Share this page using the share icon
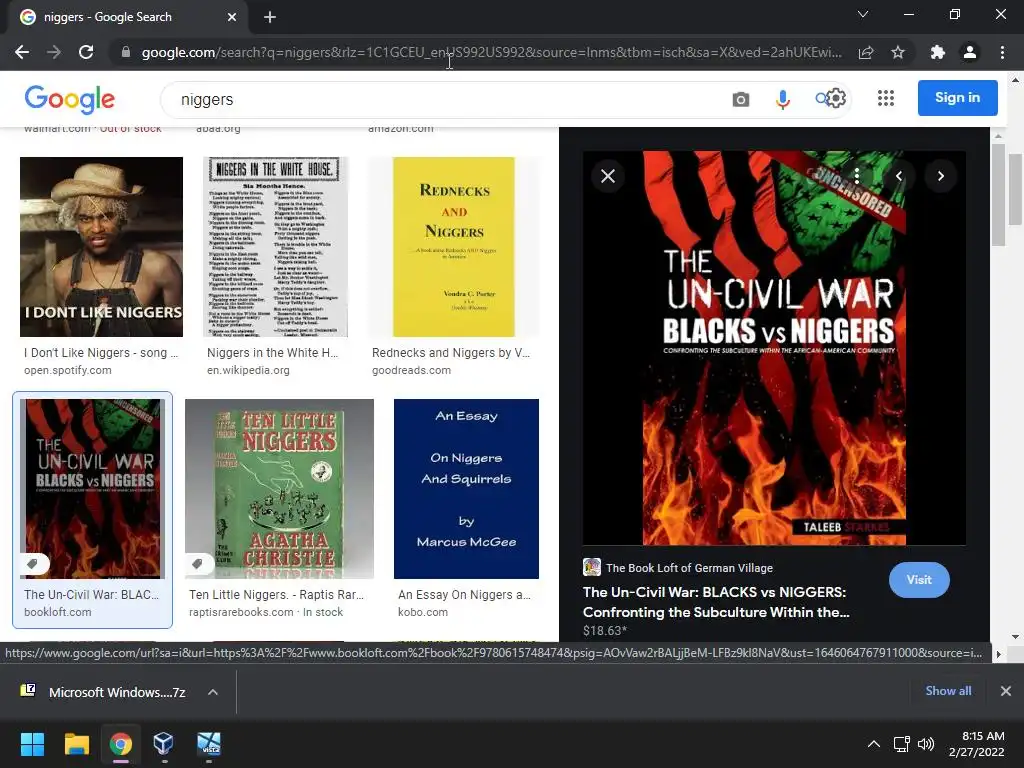This screenshot has height=768, width=1024. click(866, 52)
